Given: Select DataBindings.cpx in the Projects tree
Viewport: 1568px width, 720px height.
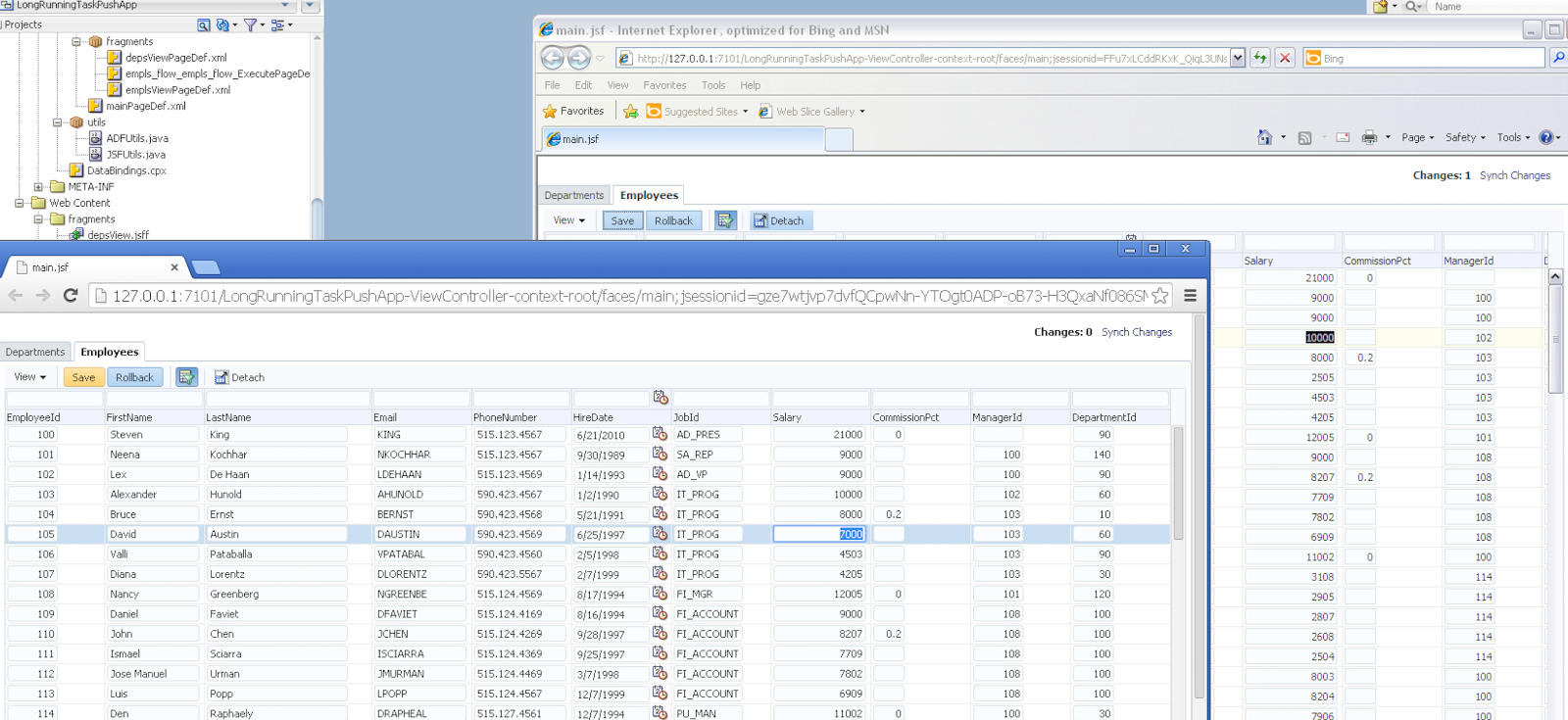Looking at the screenshot, I should tap(125, 170).
